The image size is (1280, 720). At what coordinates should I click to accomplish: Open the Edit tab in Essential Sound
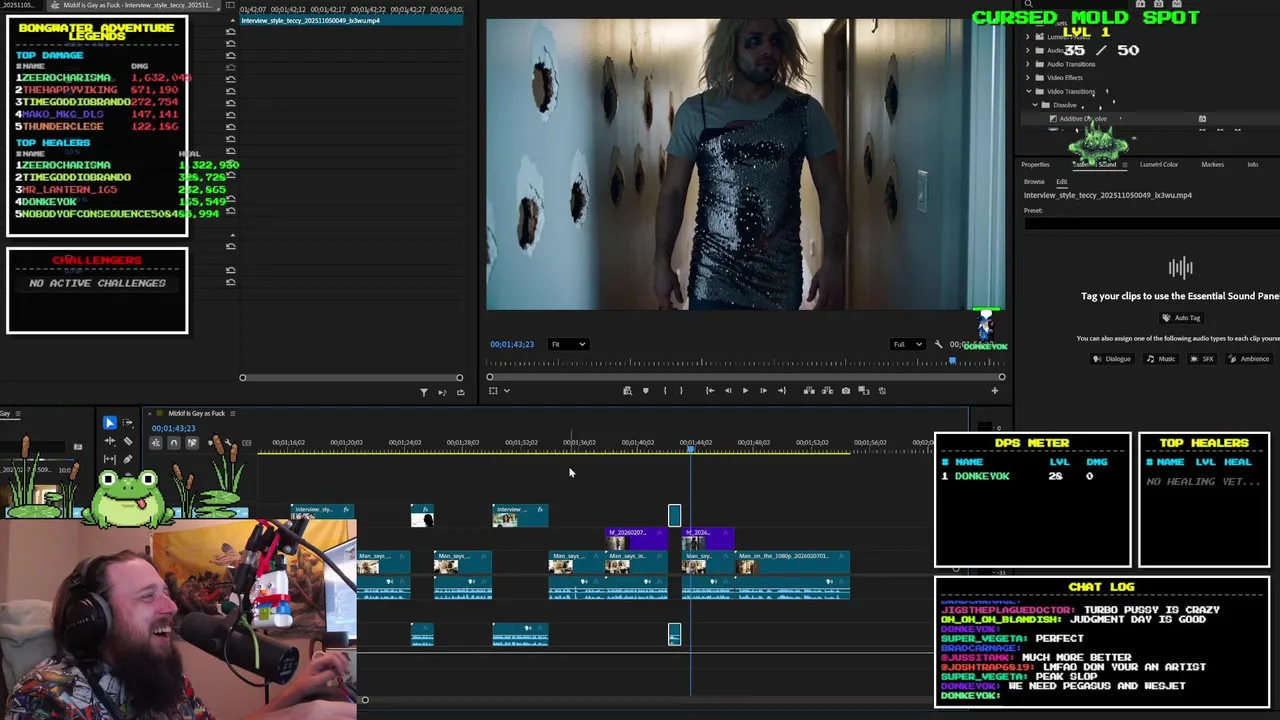click(1061, 182)
